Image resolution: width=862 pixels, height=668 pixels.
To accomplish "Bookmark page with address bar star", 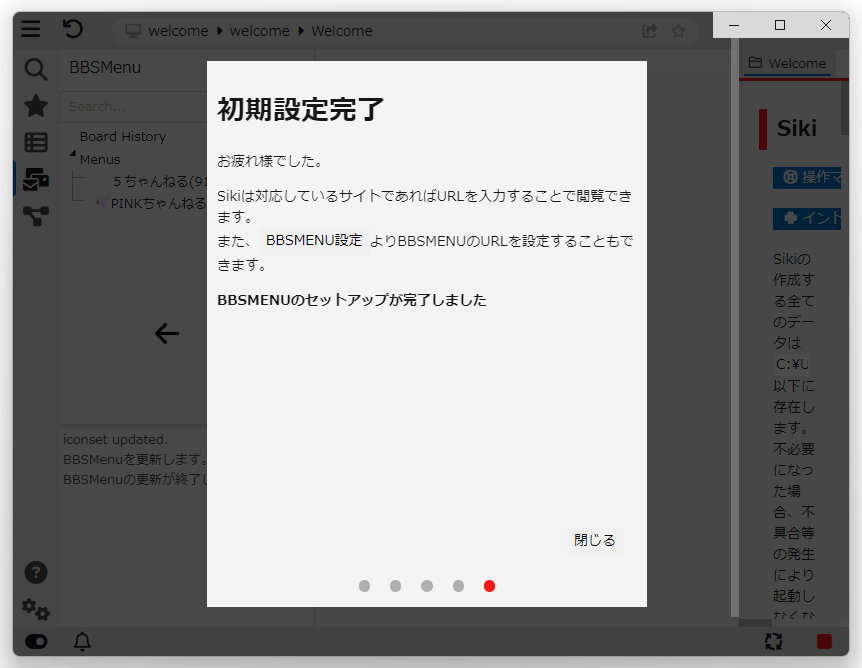I will tap(678, 31).
